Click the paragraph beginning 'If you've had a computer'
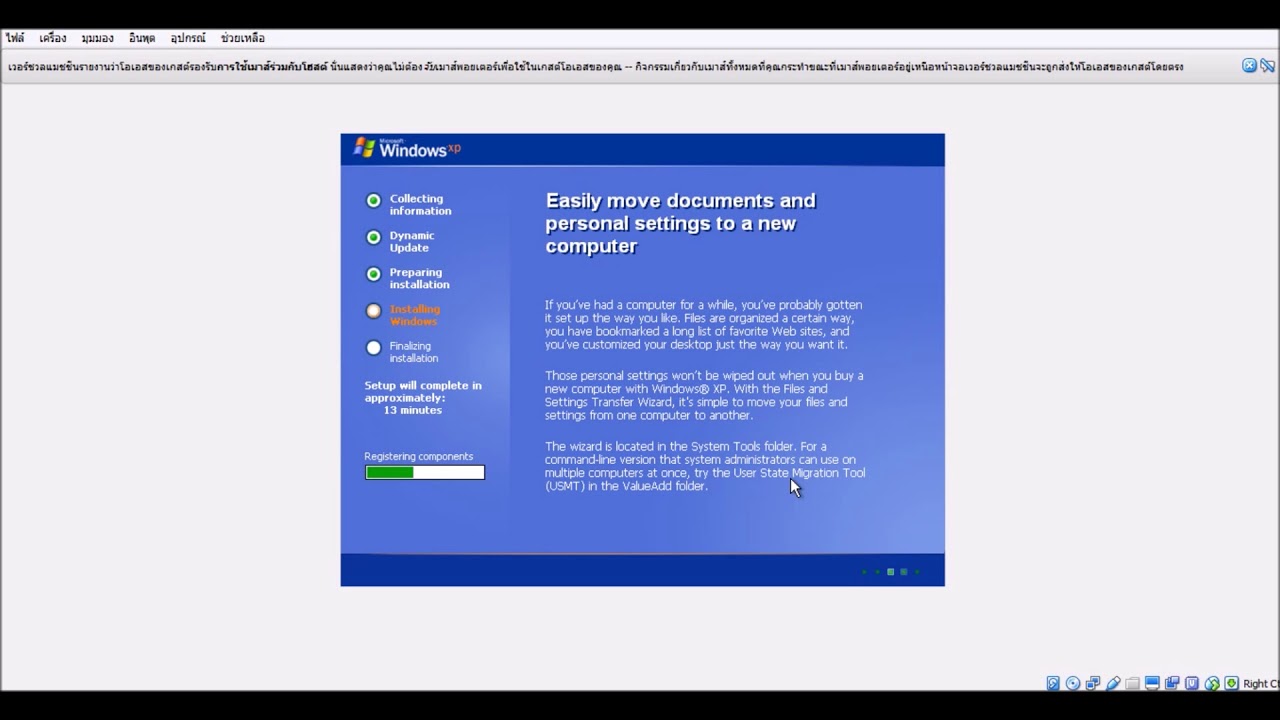This screenshot has width=1280, height=720. (703, 324)
